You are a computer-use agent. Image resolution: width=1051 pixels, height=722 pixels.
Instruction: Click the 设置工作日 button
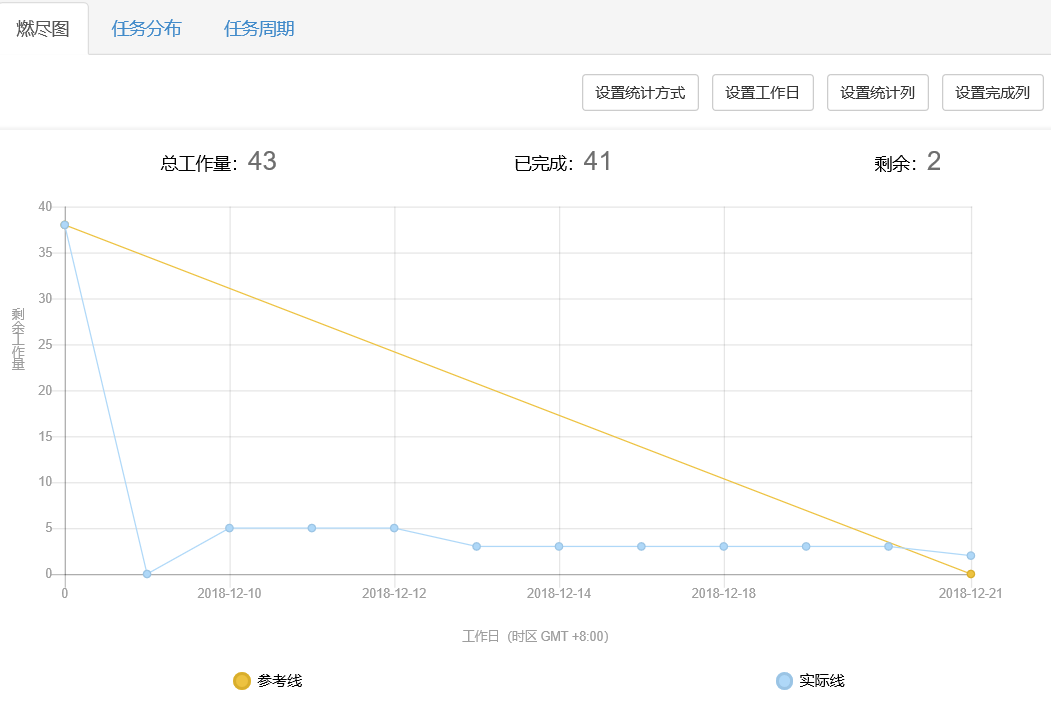click(x=763, y=93)
